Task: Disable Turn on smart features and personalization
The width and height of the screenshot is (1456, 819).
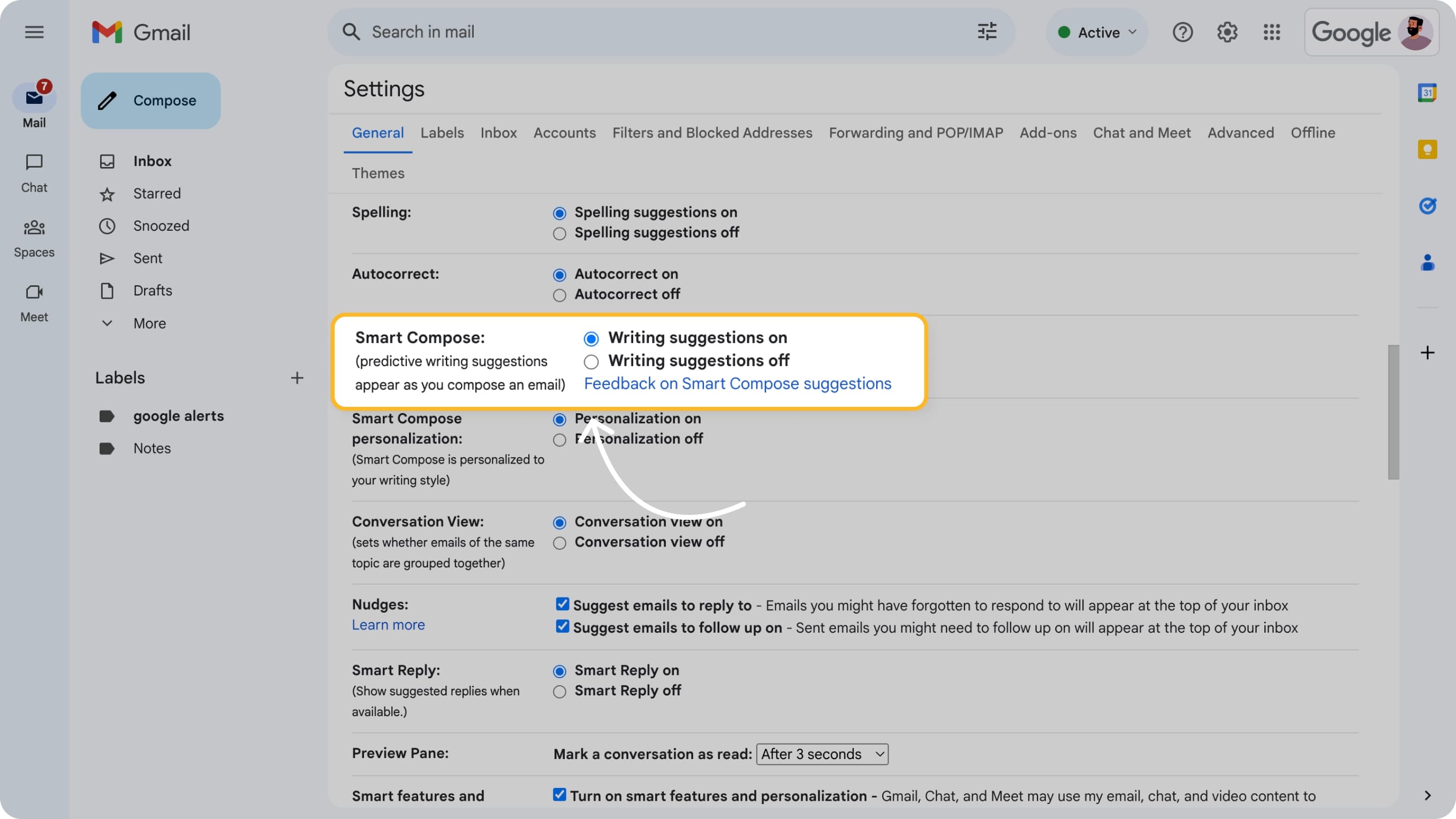Action: 559,794
